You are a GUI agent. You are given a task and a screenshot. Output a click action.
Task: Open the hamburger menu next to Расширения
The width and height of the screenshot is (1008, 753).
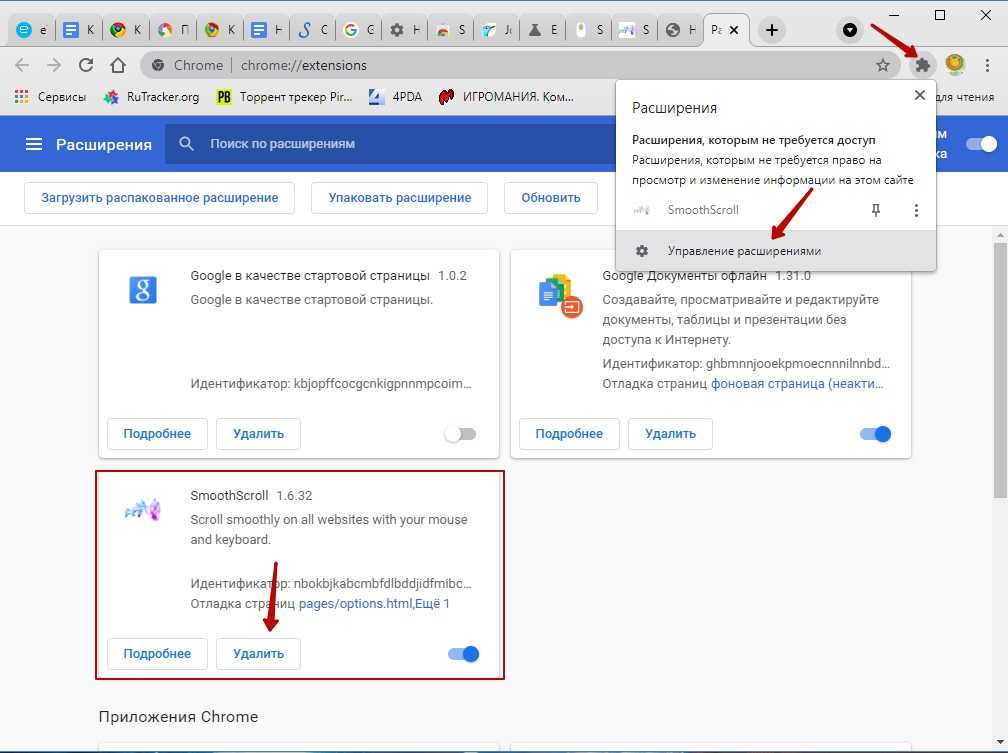34,144
